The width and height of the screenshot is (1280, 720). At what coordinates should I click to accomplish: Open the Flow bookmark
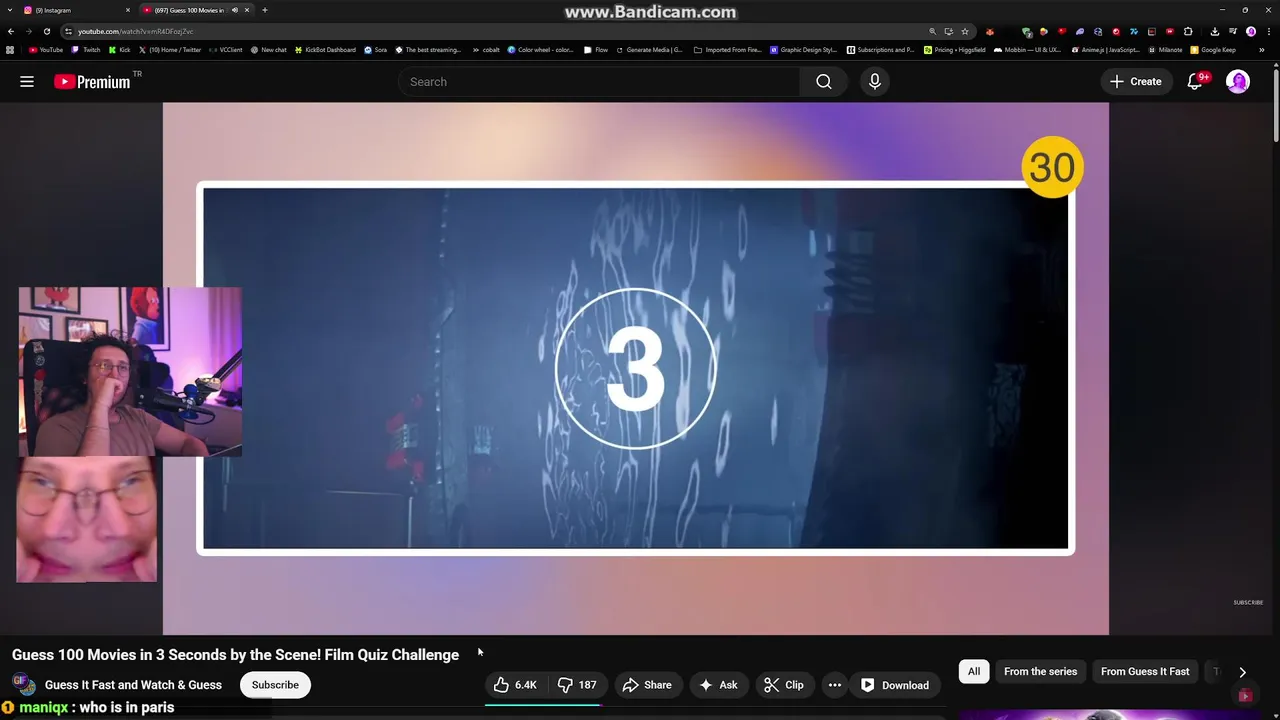(x=596, y=49)
